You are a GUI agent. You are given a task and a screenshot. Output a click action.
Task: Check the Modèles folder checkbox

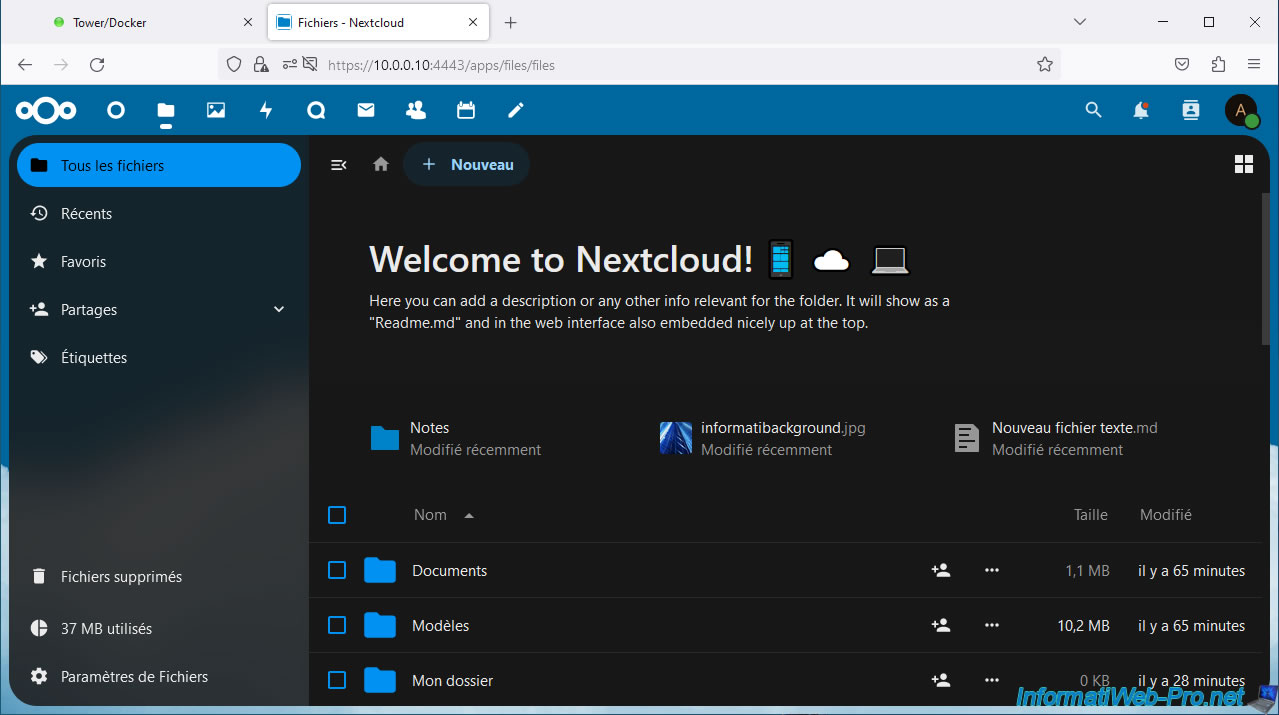tap(337, 625)
